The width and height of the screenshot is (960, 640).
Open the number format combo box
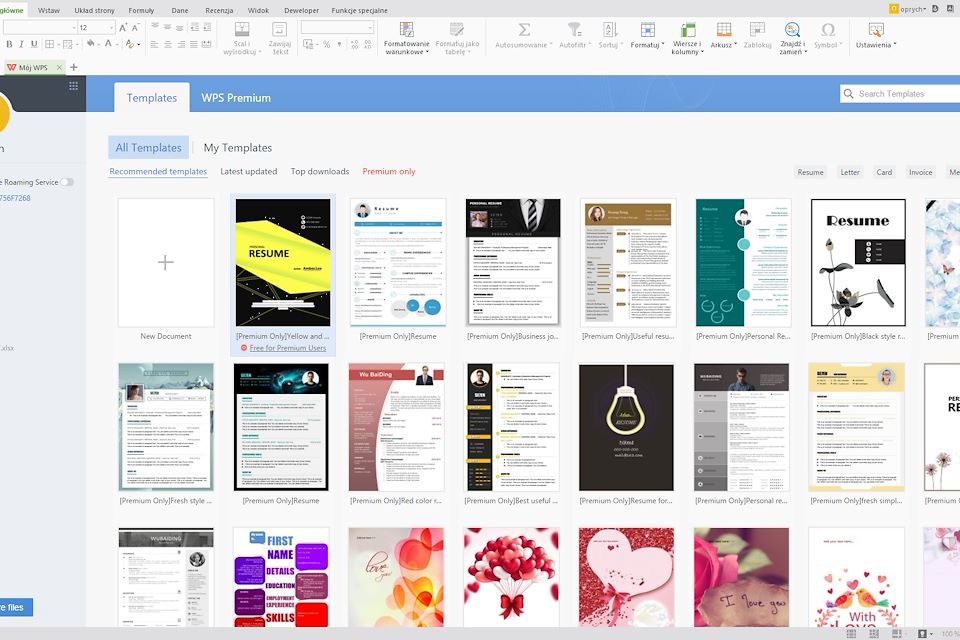pos(337,28)
